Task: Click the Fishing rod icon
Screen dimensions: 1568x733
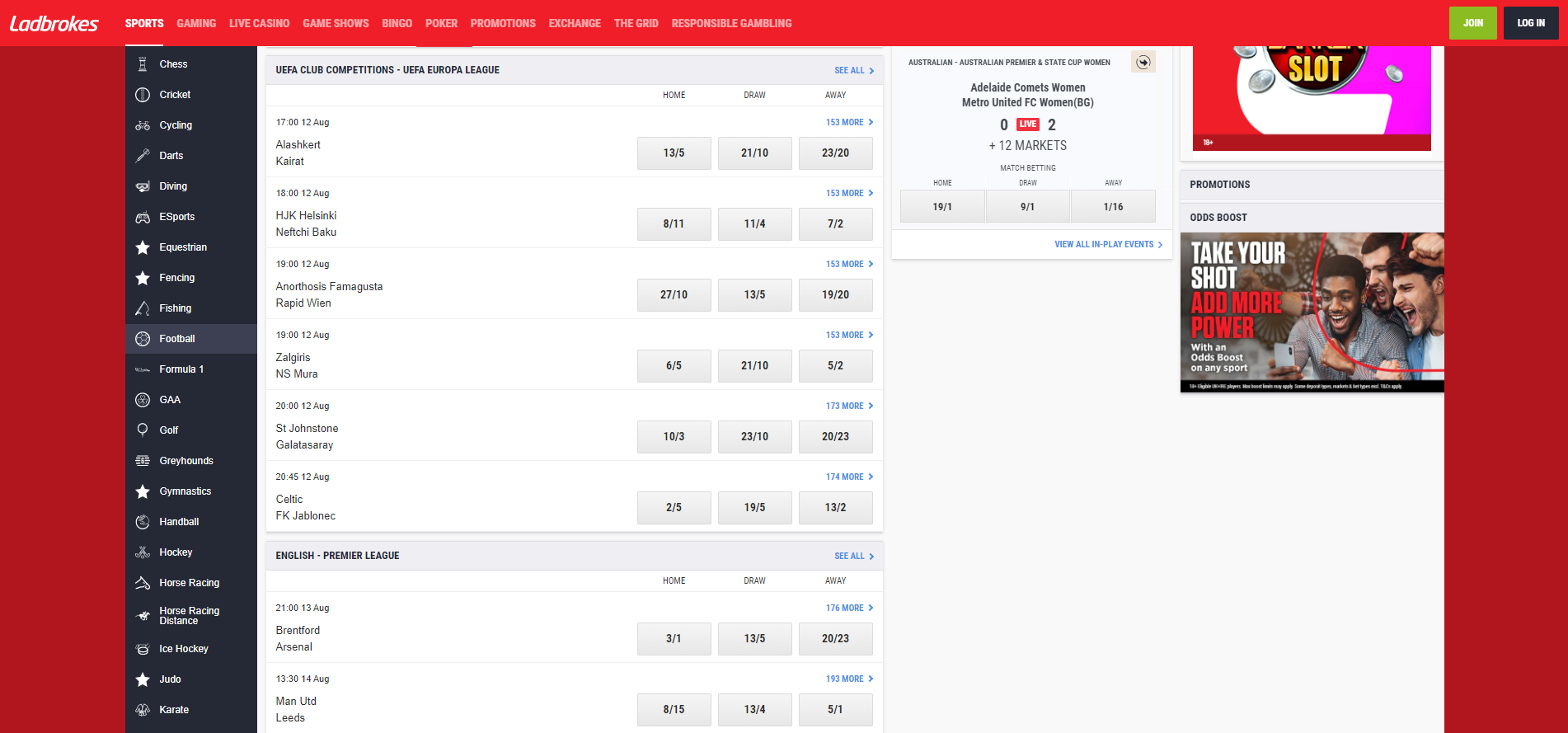Action: 143,308
